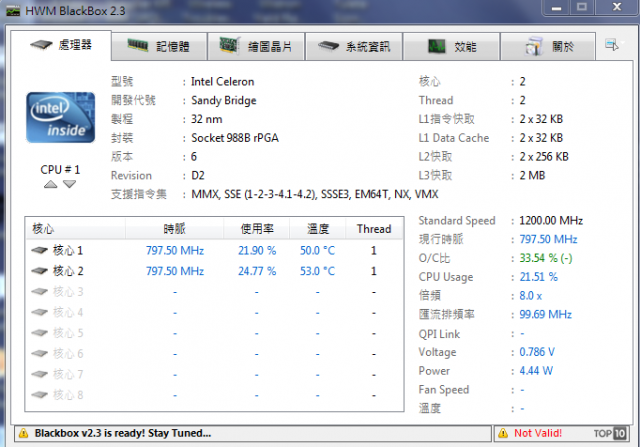This screenshot has width=640, height=447.
Task: Click the greyed chip icon for 核心 7
Action: point(40,374)
